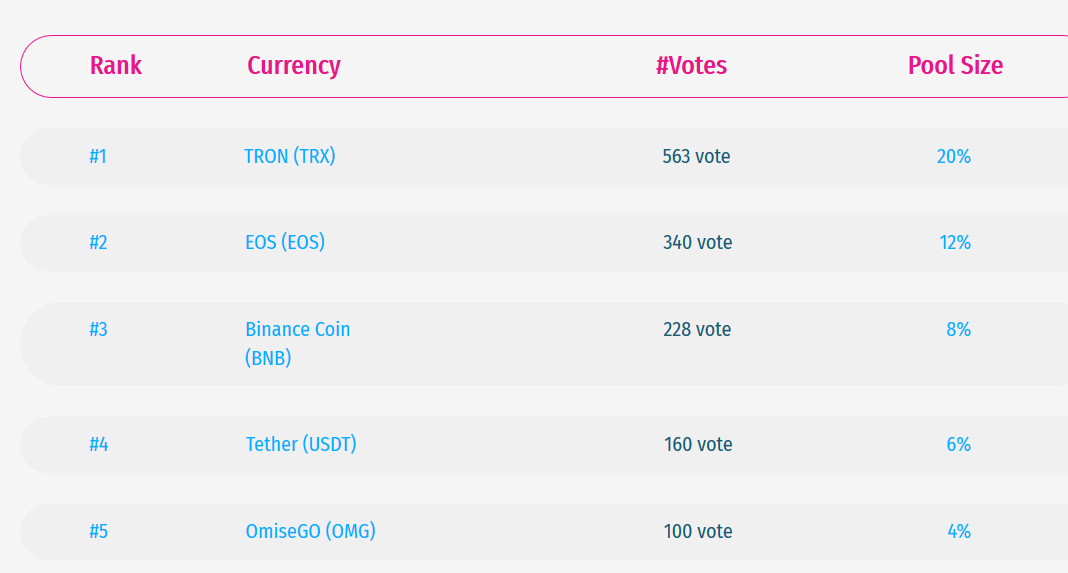This screenshot has height=573, width=1068.
Task: Select the Binance Coin (BNB) link
Action: [x=297, y=343]
